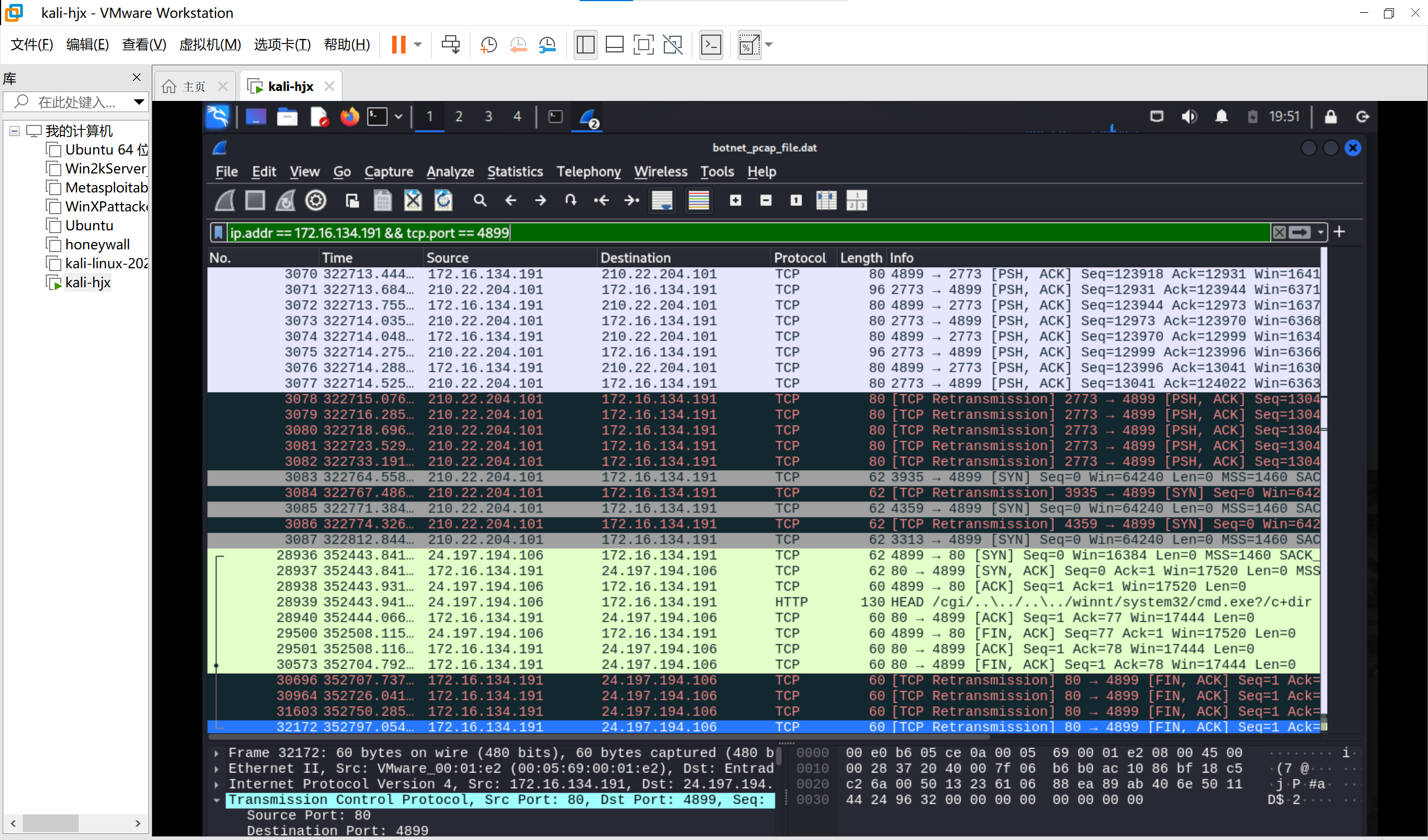The image size is (1428, 840).
Task: Expand the Frame 32172 details row
Action: [x=216, y=754]
